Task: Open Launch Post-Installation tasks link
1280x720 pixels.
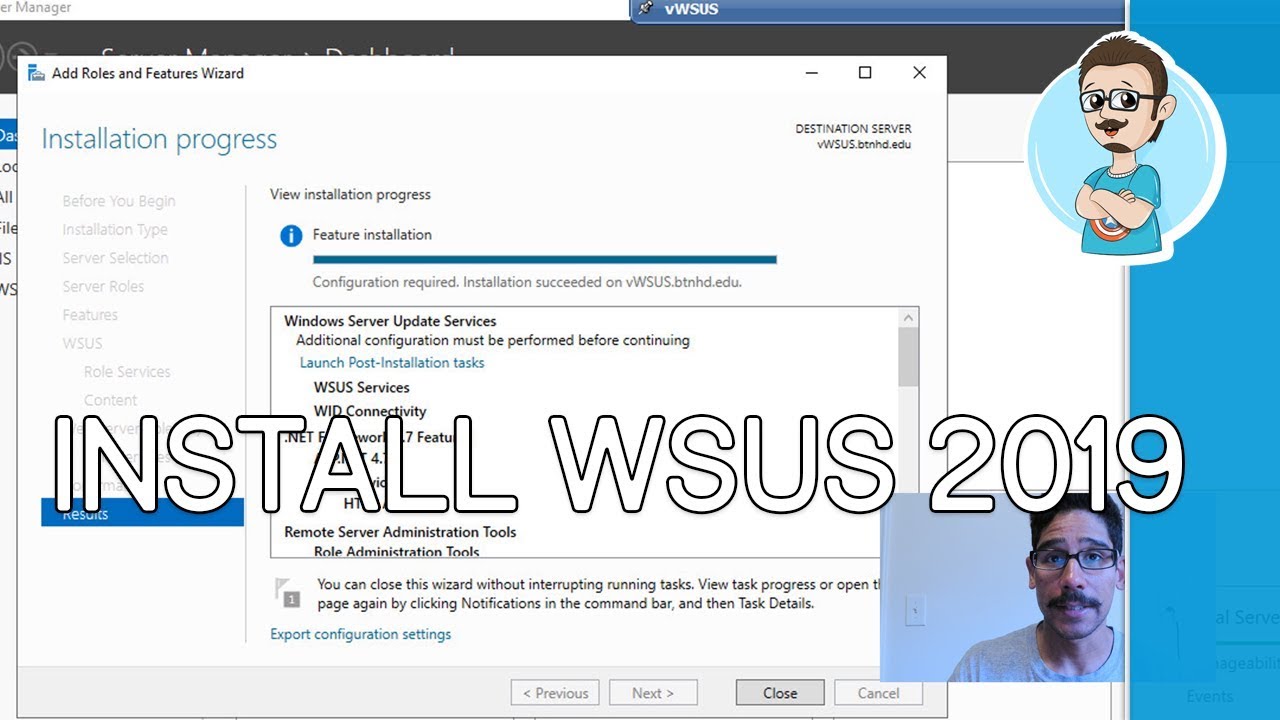Action: (x=392, y=363)
